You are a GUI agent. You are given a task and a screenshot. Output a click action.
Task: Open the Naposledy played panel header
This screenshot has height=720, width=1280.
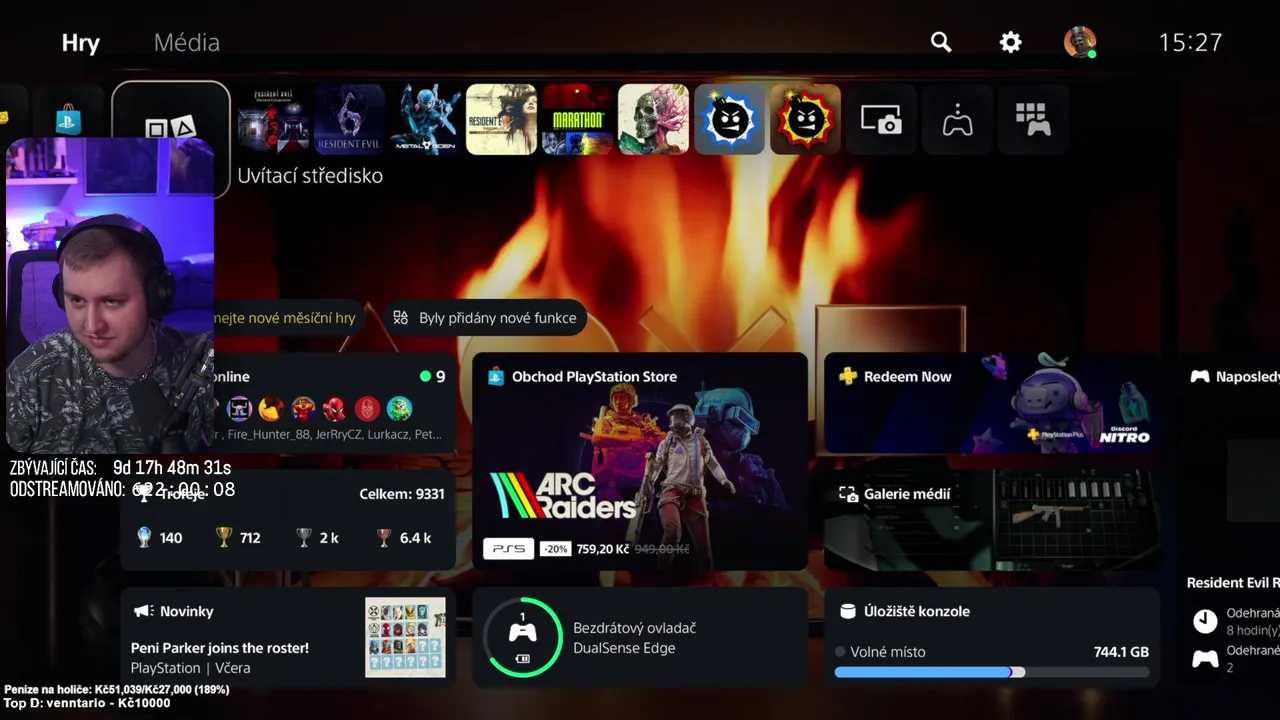pyautogui.click(x=1235, y=377)
